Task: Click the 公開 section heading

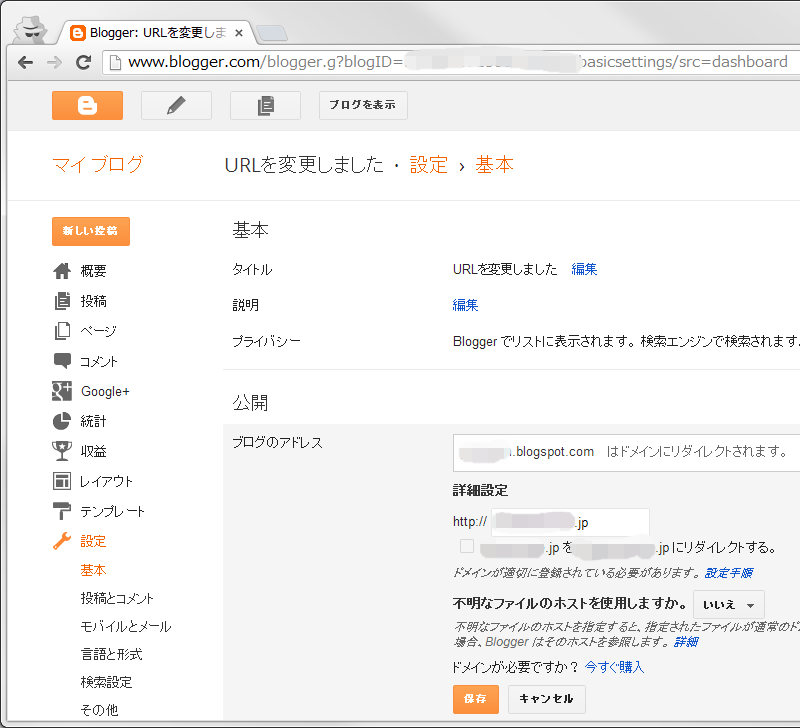Action: [x=250, y=403]
